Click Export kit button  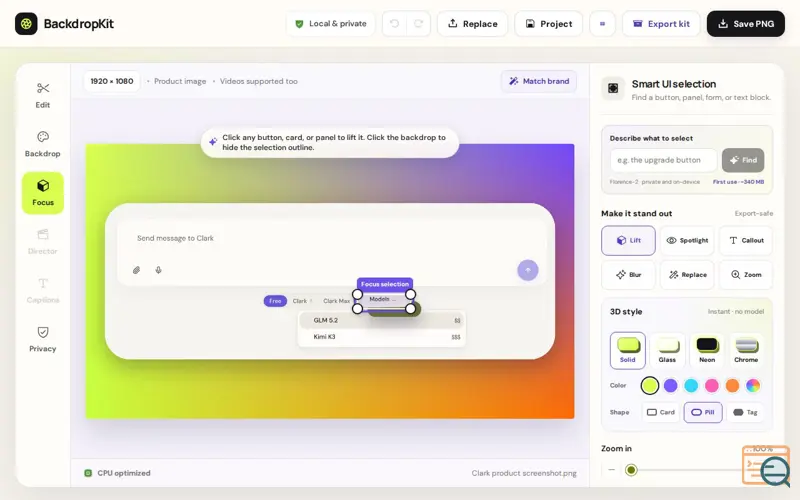tap(661, 23)
